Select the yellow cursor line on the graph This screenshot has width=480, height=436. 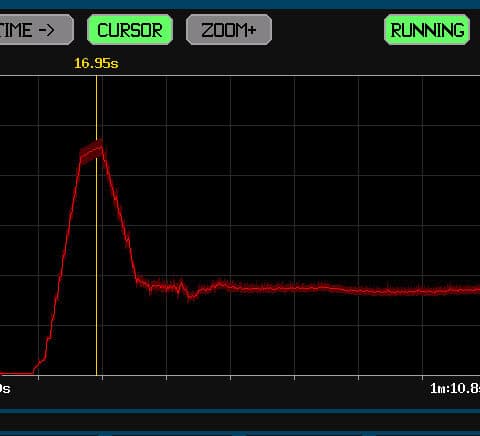coord(97,225)
